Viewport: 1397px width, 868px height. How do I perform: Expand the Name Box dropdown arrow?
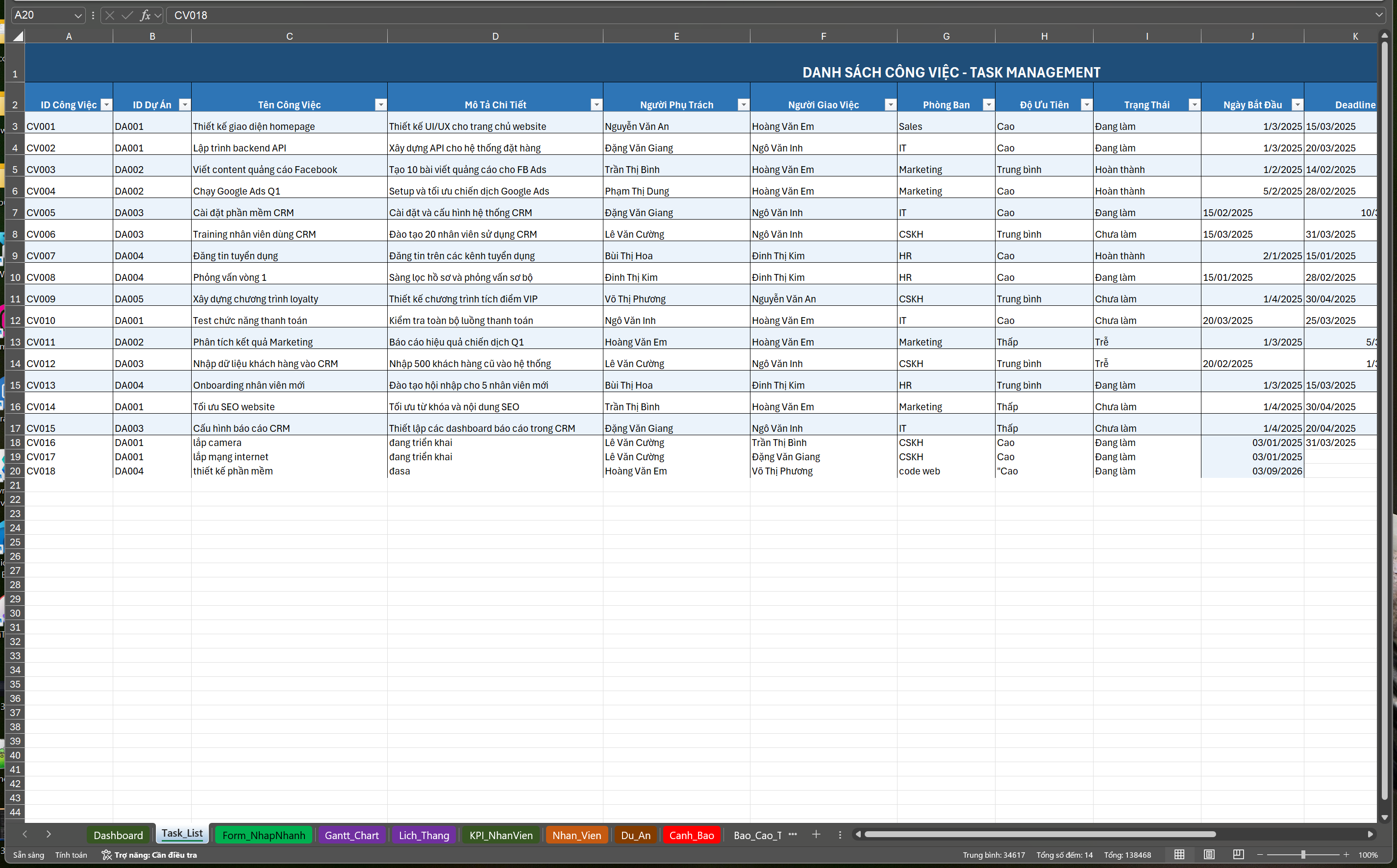77,16
